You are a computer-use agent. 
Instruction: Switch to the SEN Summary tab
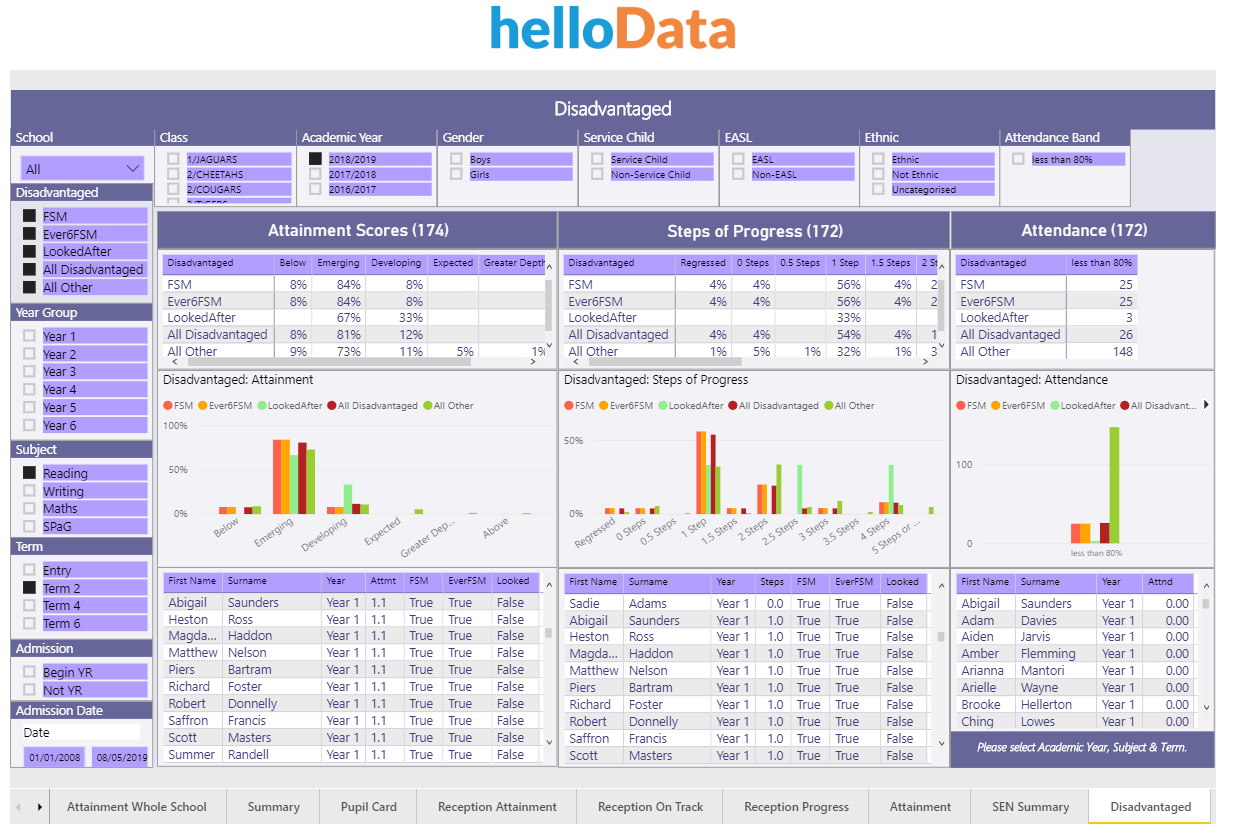coord(1031,806)
